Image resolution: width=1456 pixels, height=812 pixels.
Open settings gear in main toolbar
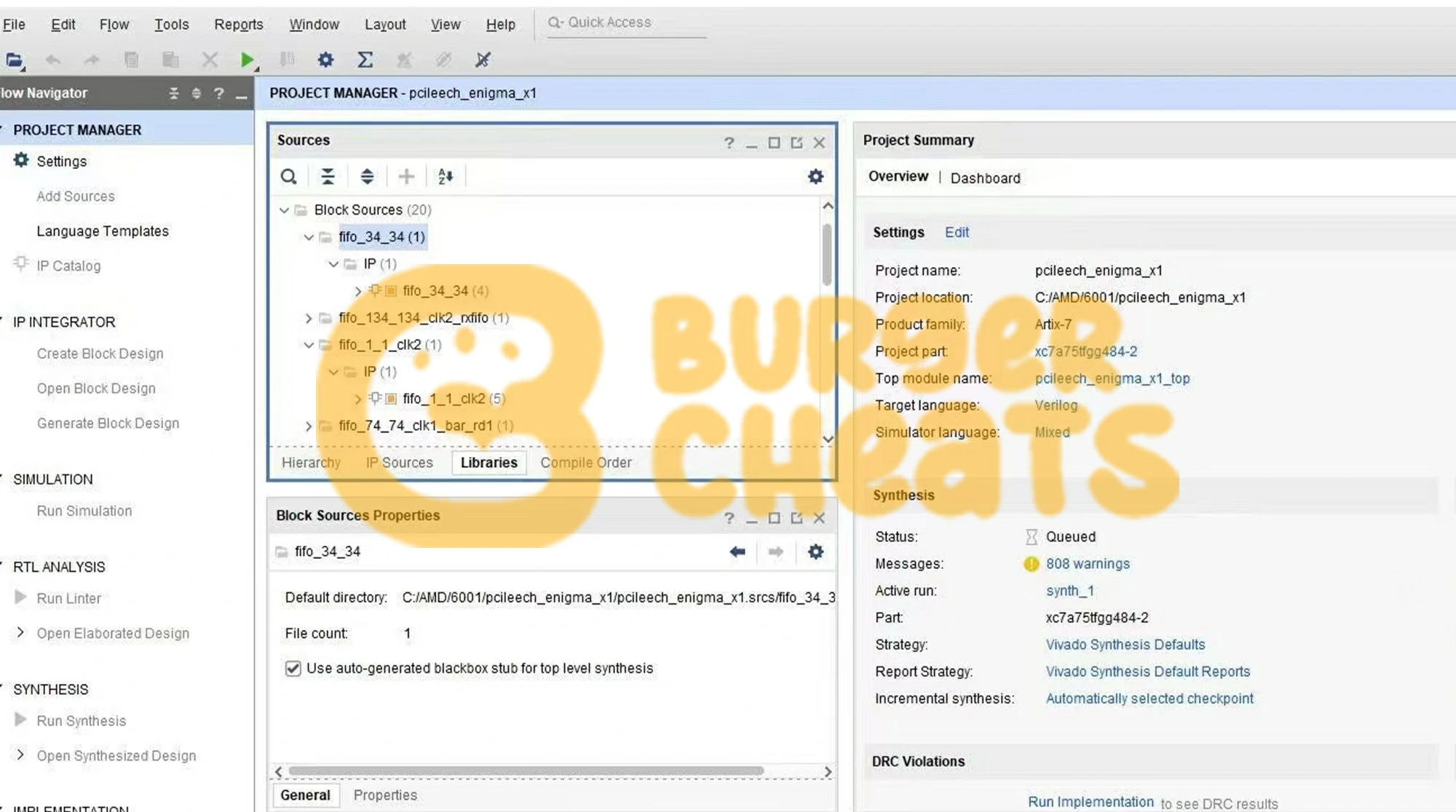tap(325, 60)
